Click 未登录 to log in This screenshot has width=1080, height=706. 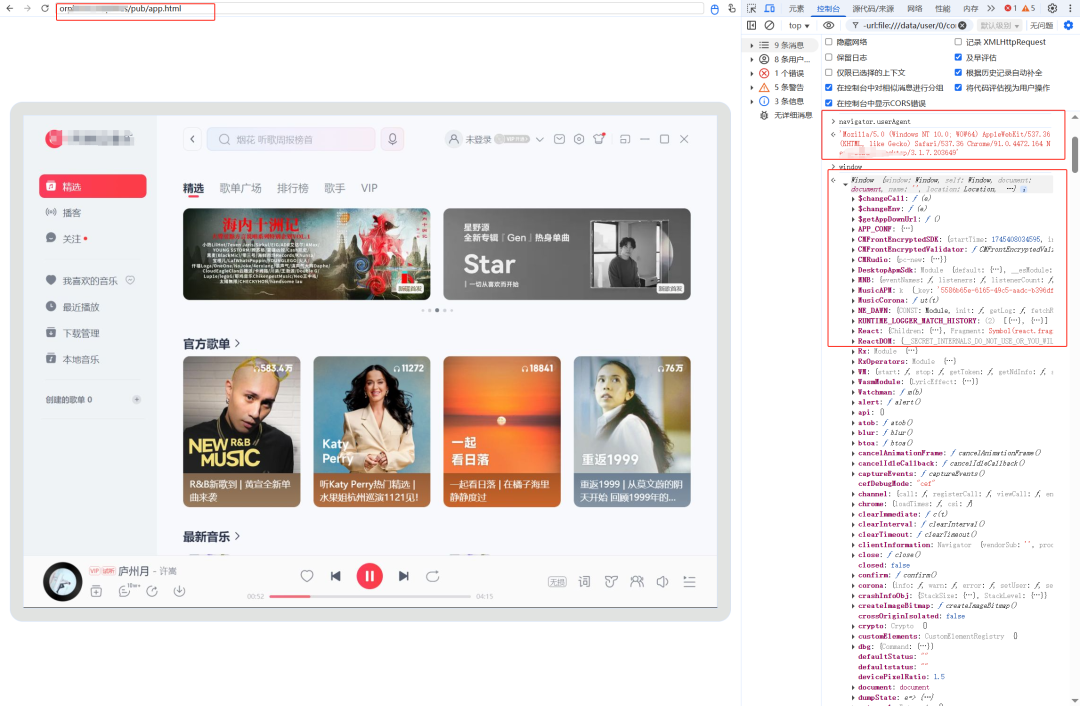point(478,140)
